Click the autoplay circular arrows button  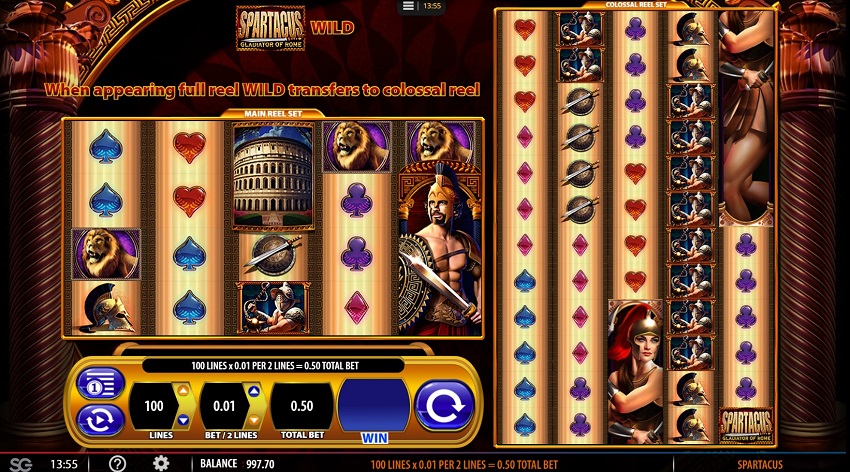pyautogui.click(x=100, y=419)
